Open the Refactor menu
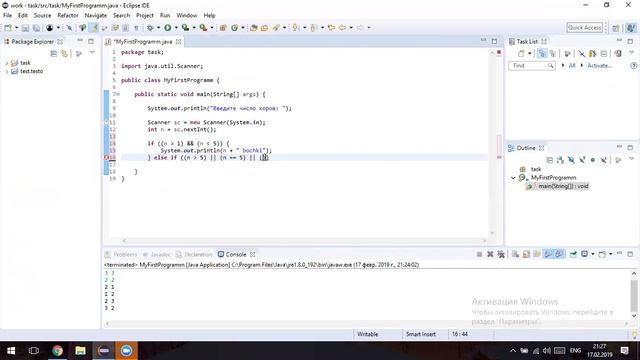Screen dimensions: 640x360 point(68,15)
